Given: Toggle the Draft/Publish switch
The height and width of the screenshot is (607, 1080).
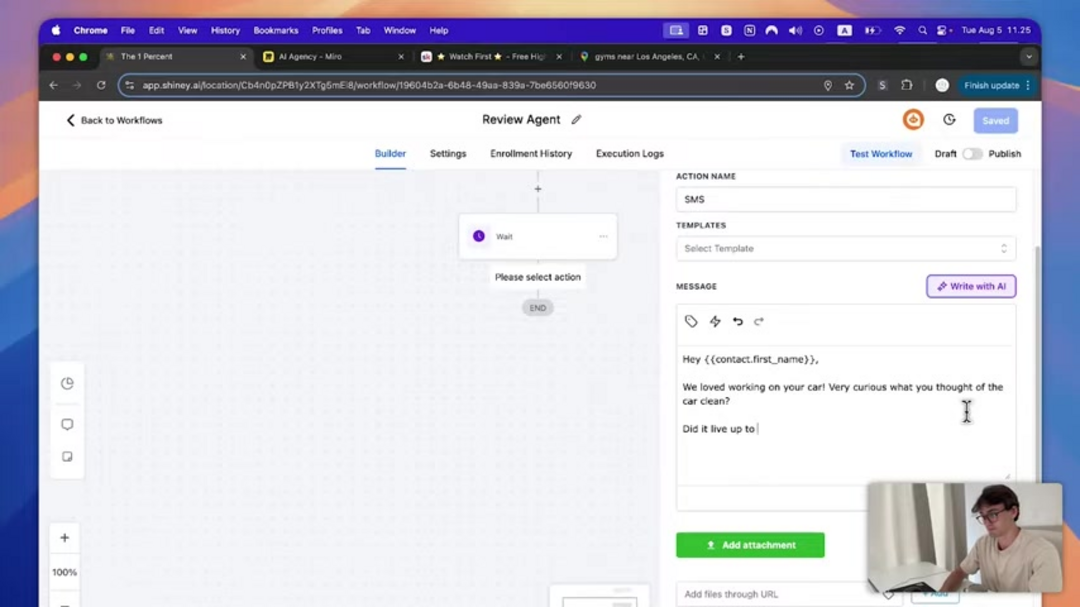Looking at the screenshot, I should click(x=972, y=154).
